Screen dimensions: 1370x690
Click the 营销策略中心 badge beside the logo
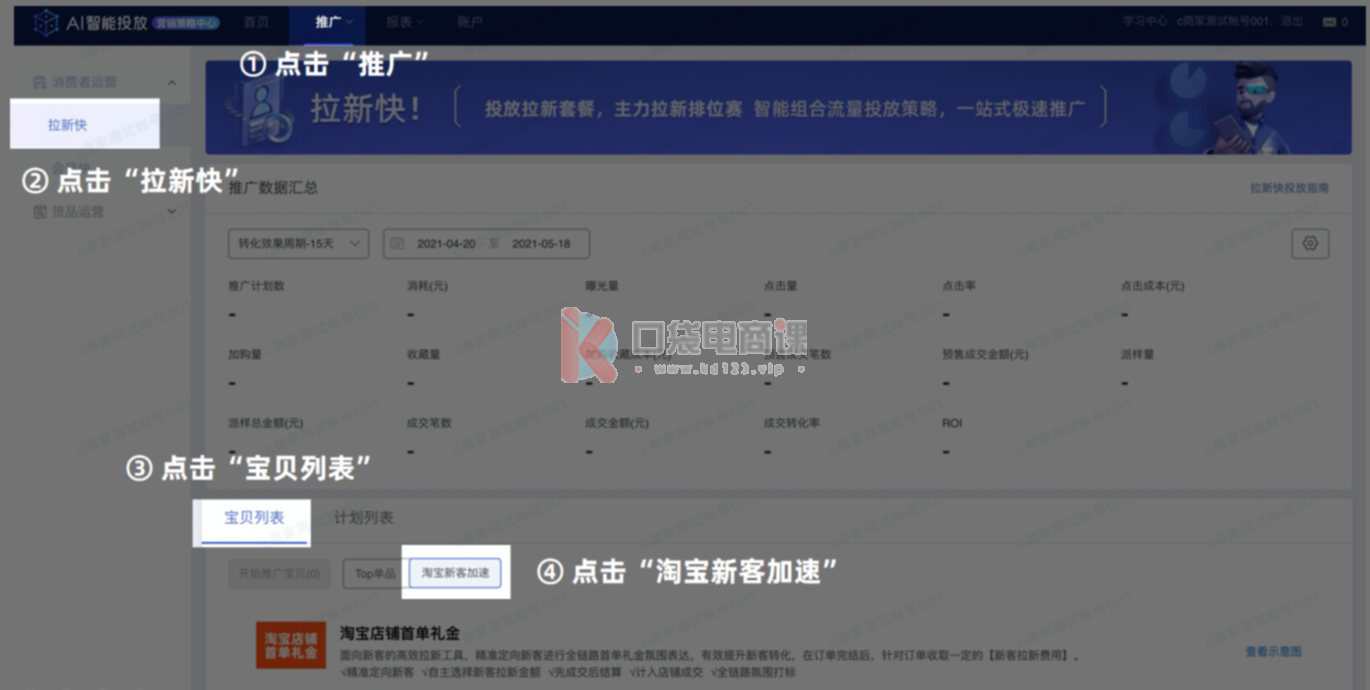click(186, 23)
